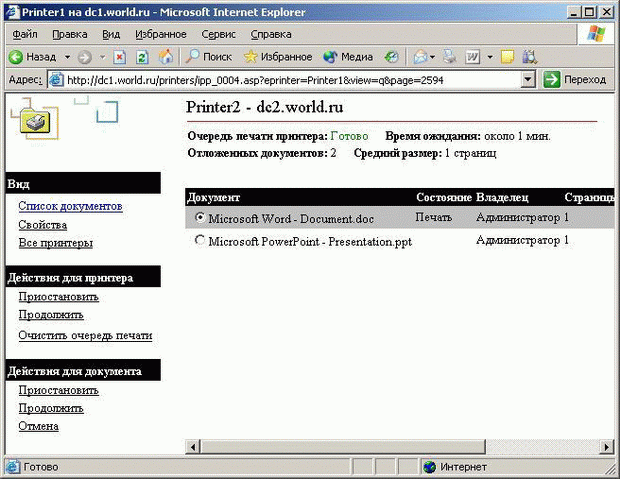Click the Переход go button
The image size is (620, 479).
575,80
